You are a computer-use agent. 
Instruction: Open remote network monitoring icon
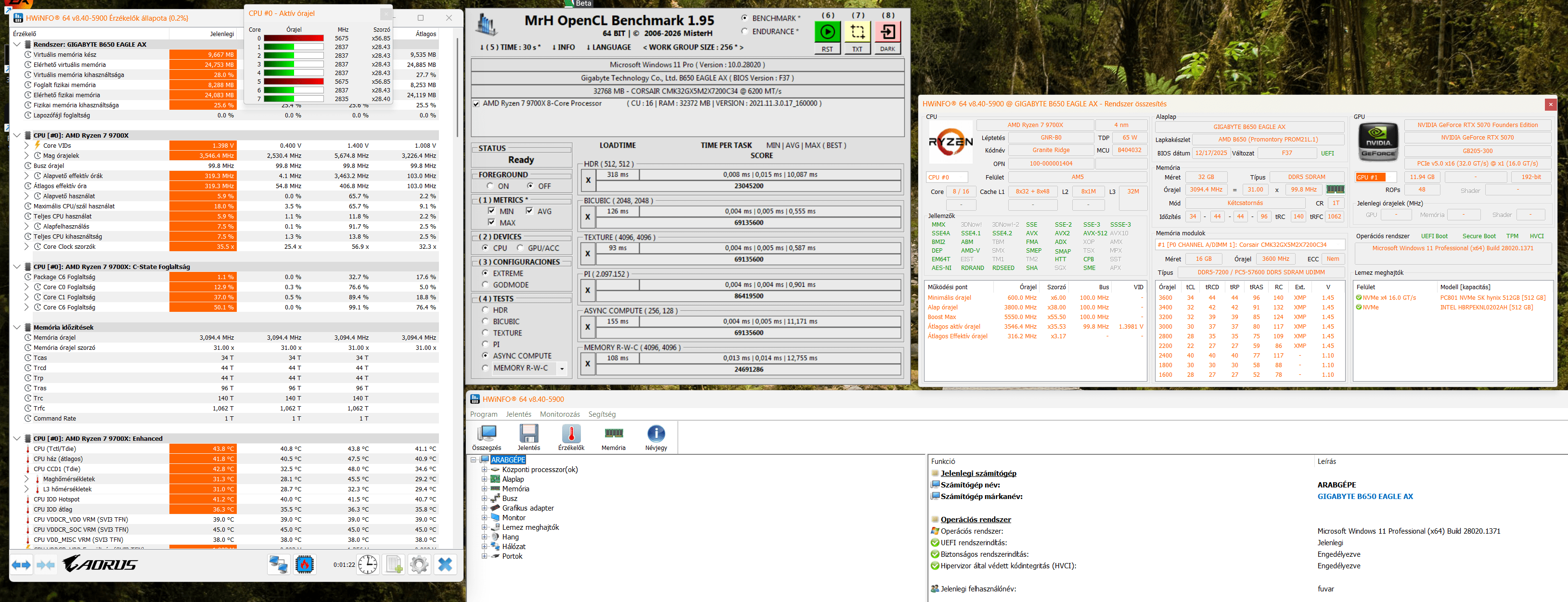coord(278,565)
